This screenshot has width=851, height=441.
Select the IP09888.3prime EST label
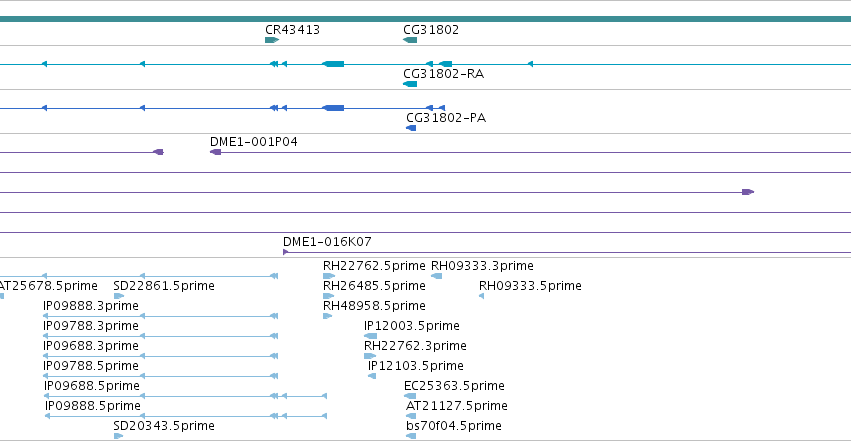[91, 306]
